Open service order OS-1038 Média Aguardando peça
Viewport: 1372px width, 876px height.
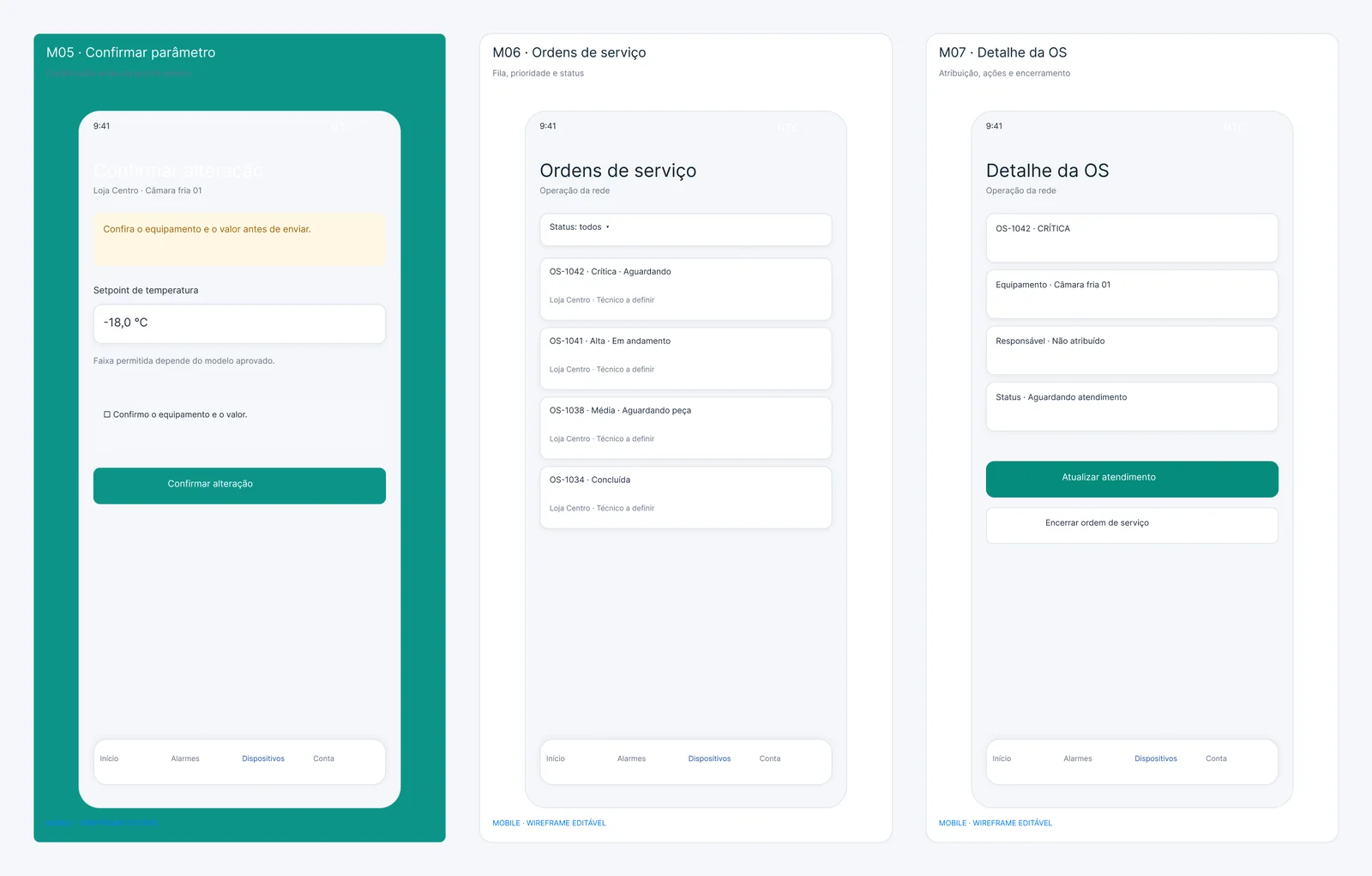click(x=685, y=428)
